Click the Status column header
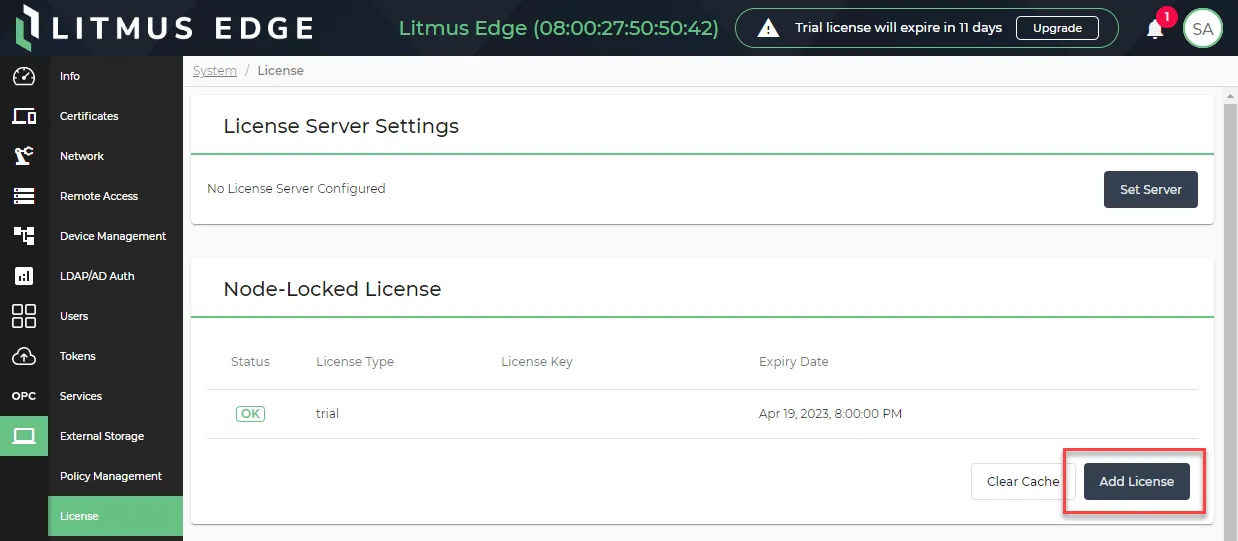Image resolution: width=1238 pixels, height=541 pixels. (x=250, y=362)
